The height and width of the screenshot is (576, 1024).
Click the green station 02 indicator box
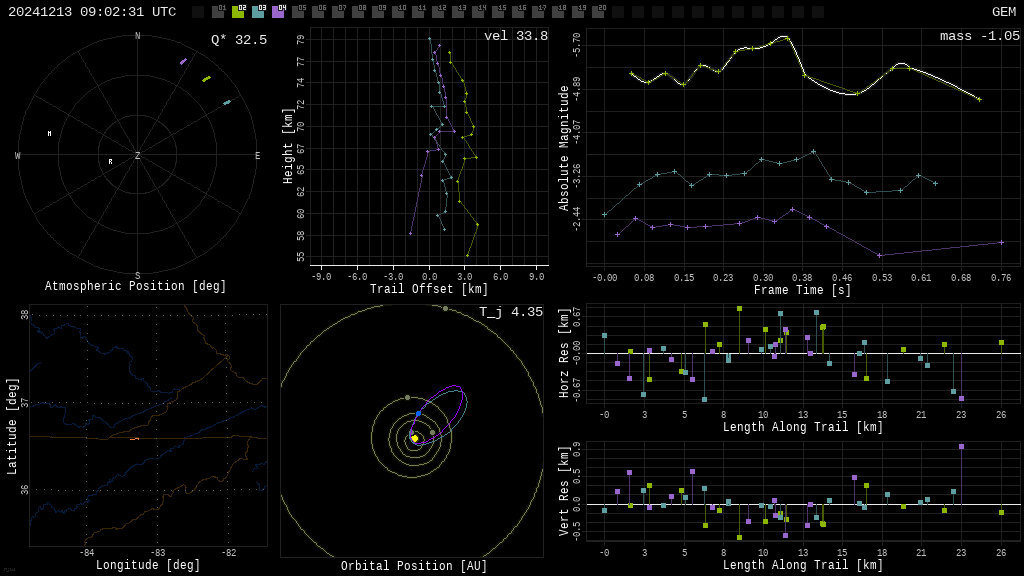point(238,12)
